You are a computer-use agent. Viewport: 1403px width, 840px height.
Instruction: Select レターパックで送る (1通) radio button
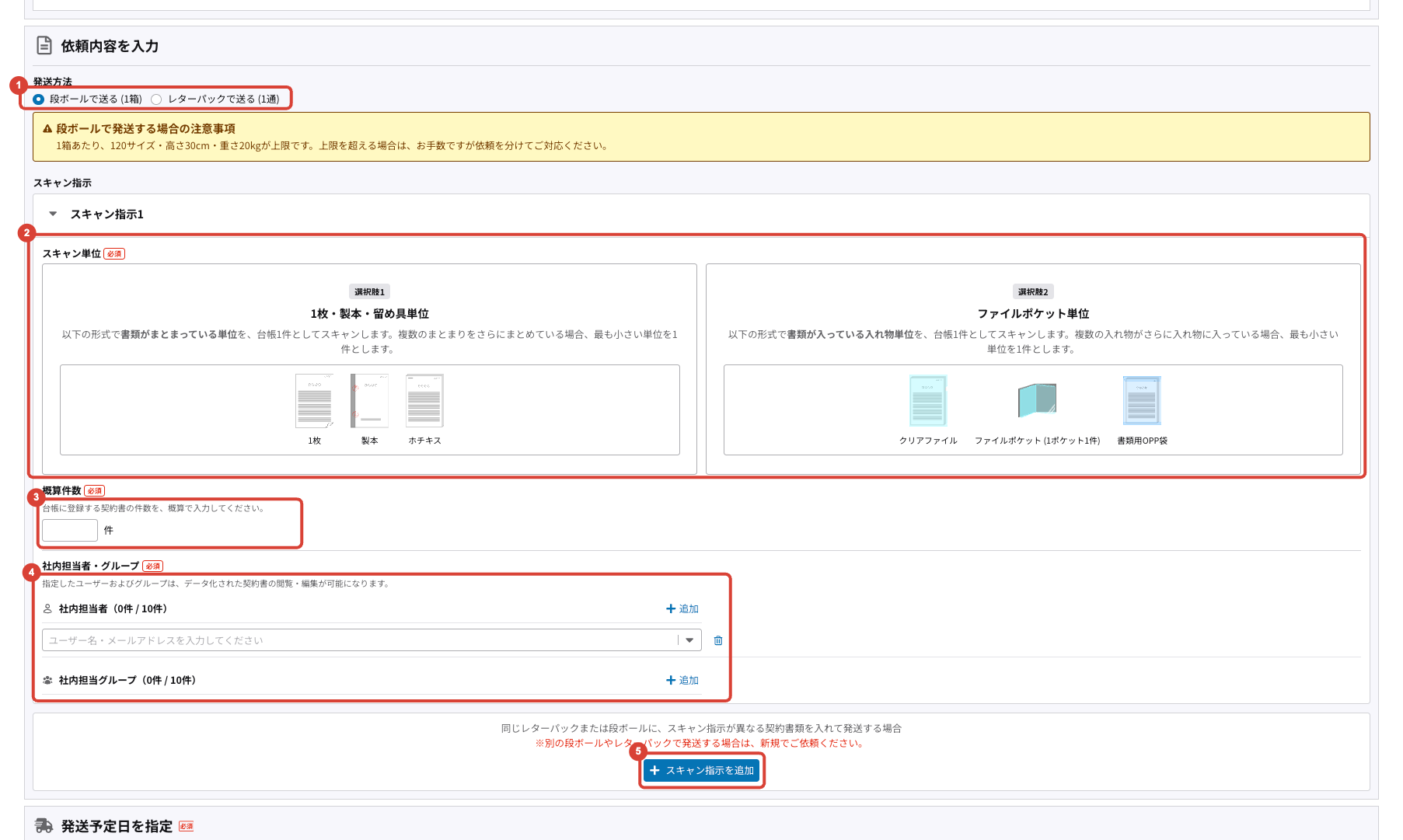[x=156, y=99]
